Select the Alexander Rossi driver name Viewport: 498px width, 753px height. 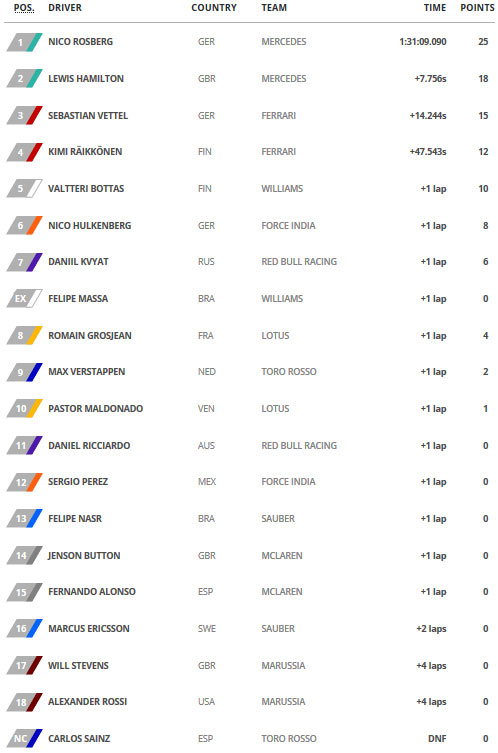(87, 702)
